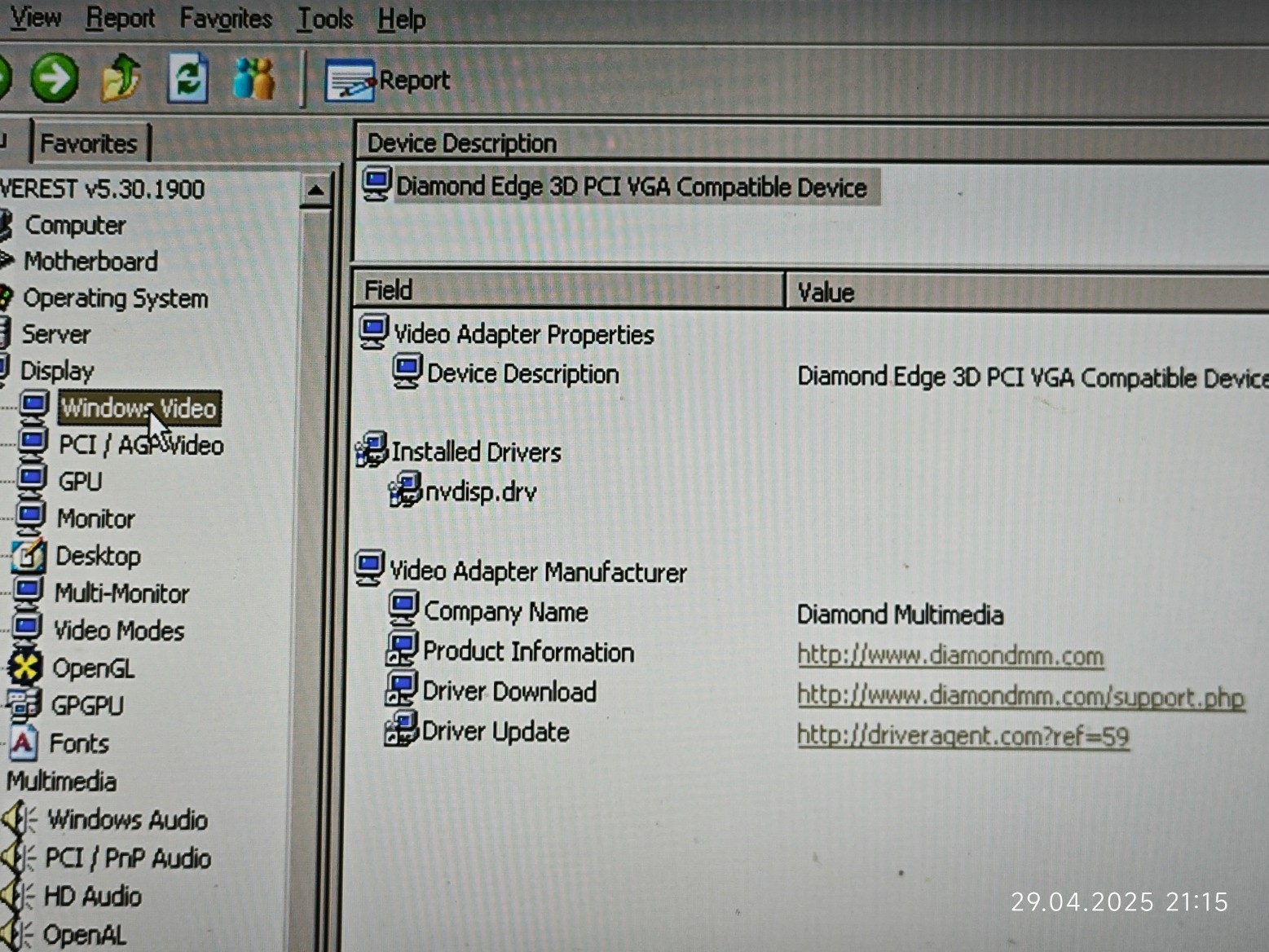Click the Desktop item icon
Viewport: 1269px width, 952px height.
click(29, 555)
